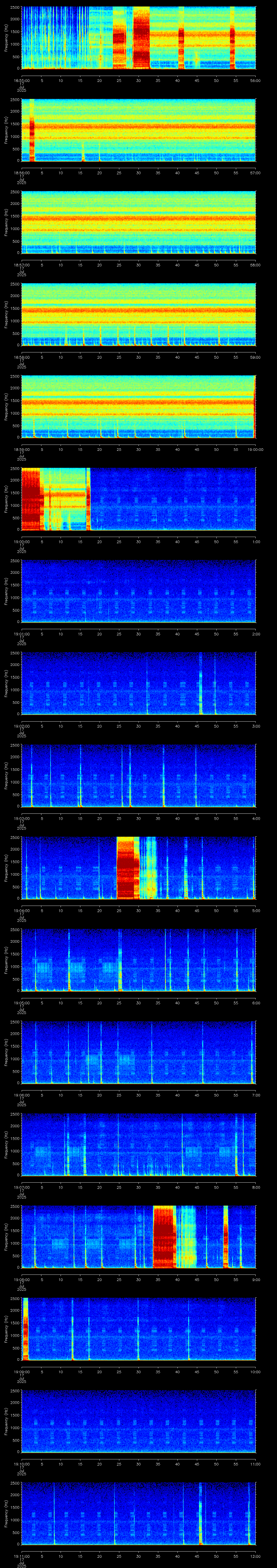This screenshot has height=1568, width=277.
Task: Click the 56:00 end time label
Action: point(256,80)
